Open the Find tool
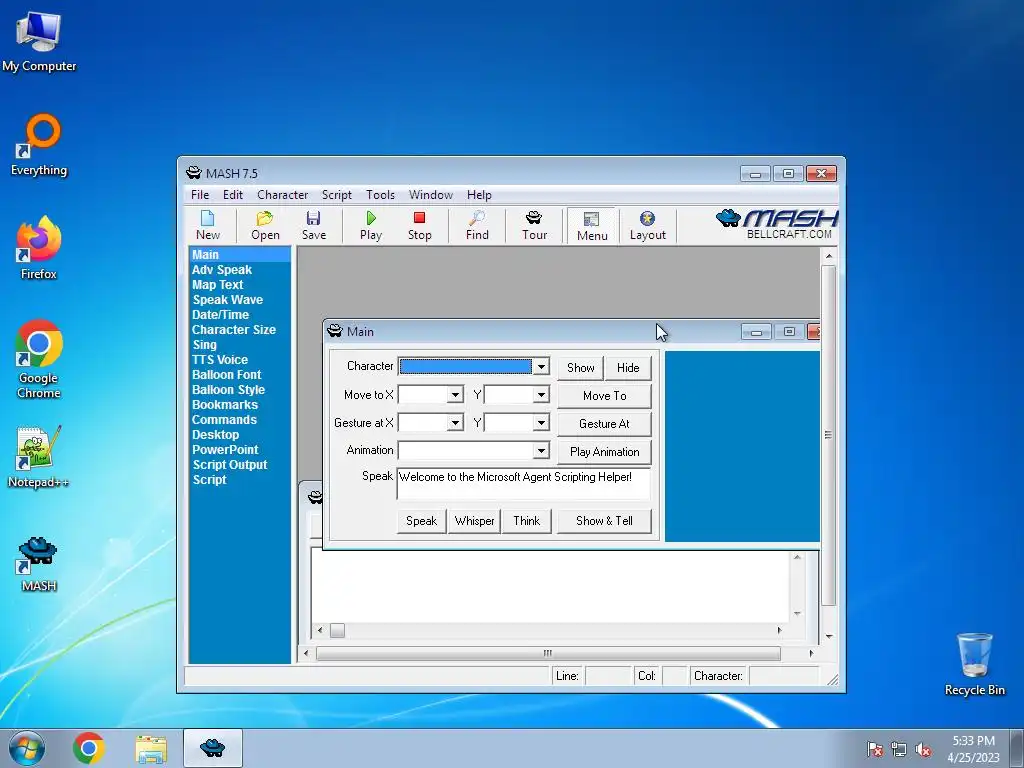1024x768 pixels. click(477, 226)
